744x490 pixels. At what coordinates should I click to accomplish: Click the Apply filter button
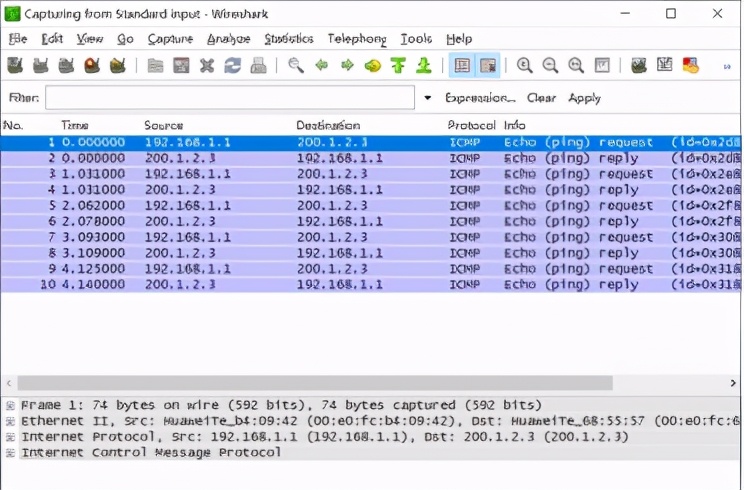[x=584, y=98]
